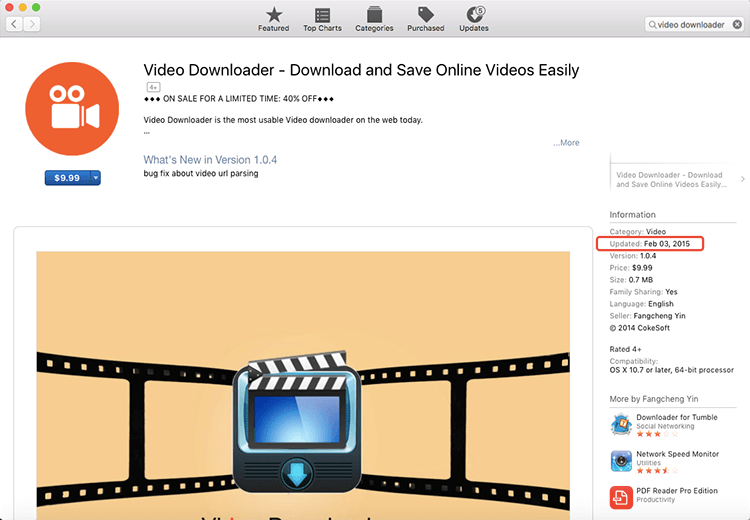750x520 pixels.
Task: Go back with the left arrow button
Action: [14, 24]
